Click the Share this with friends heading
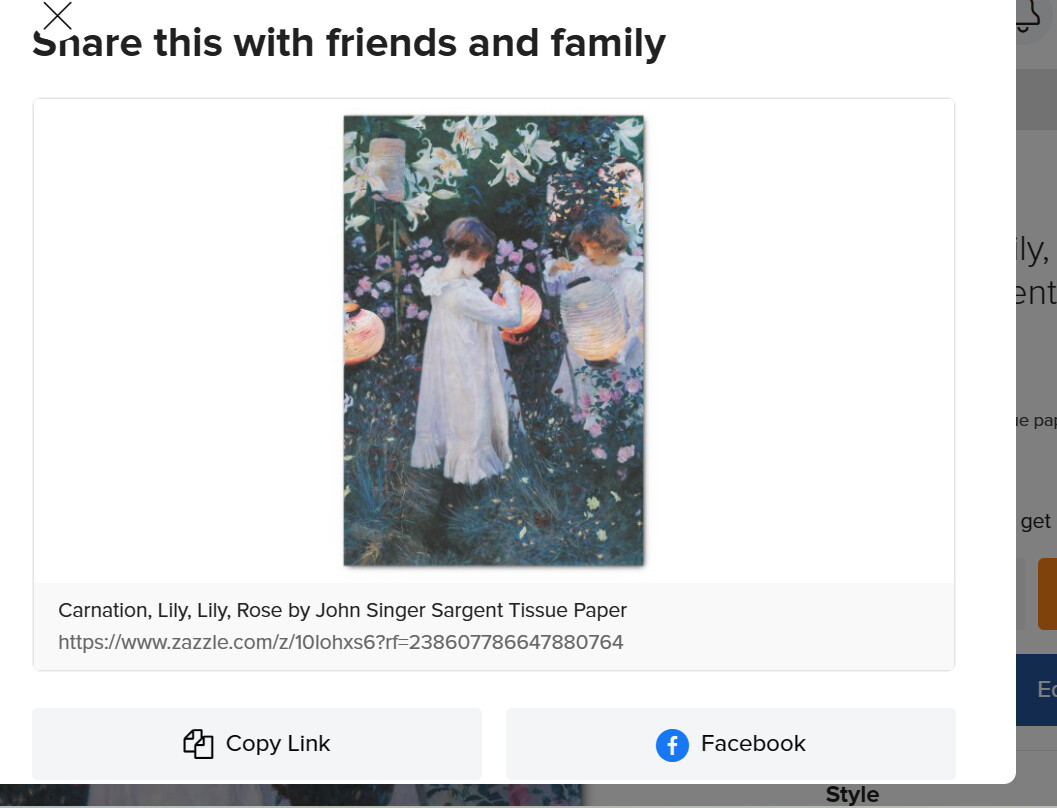Image resolution: width=1057 pixels, height=808 pixels. pos(349,44)
